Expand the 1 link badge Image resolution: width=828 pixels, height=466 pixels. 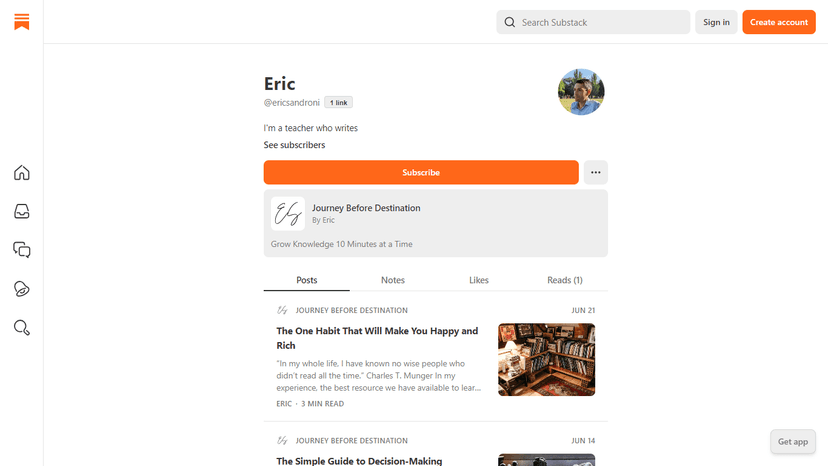coord(338,103)
